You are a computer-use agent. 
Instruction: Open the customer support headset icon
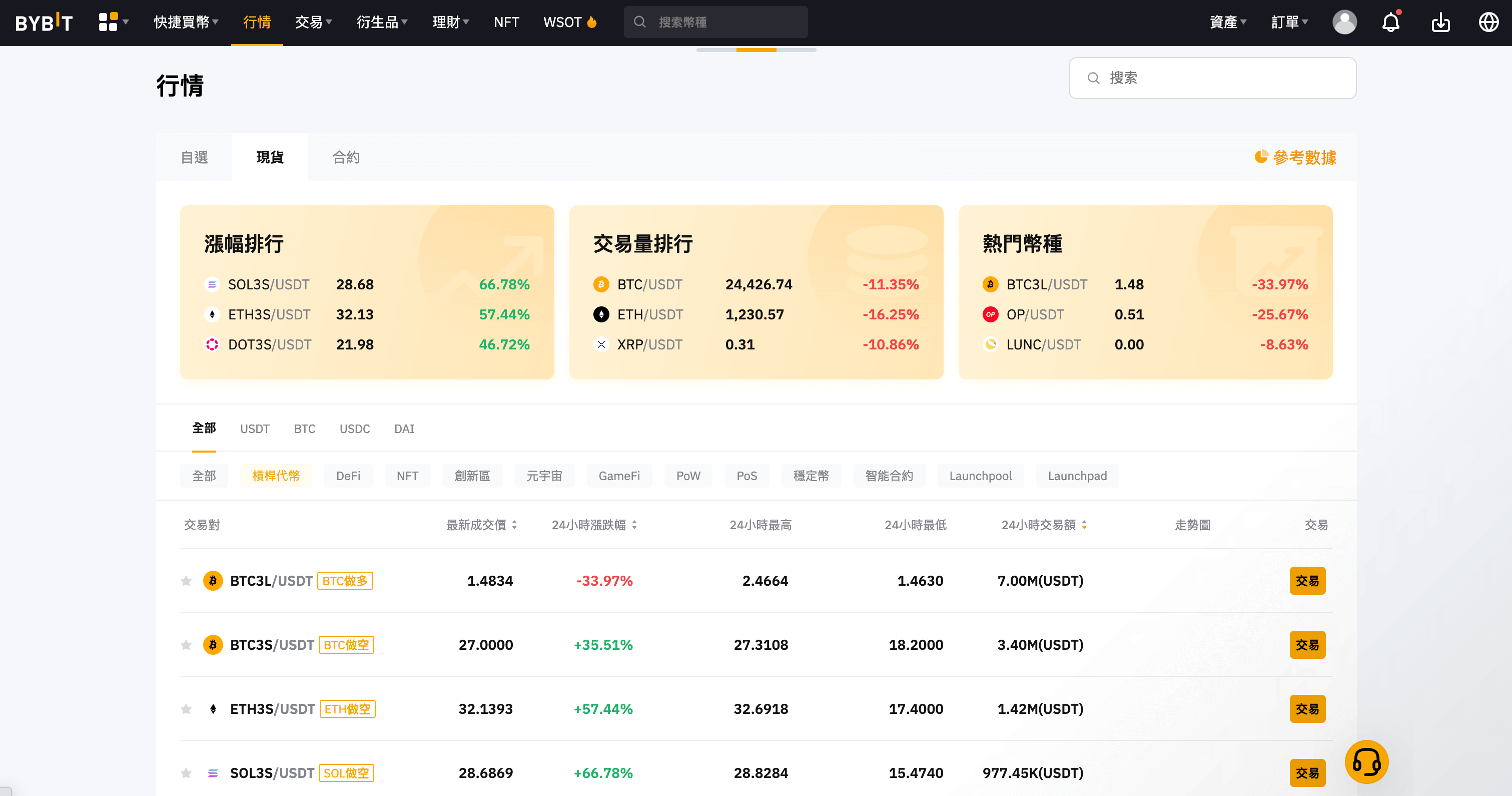[x=1366, y=762]
